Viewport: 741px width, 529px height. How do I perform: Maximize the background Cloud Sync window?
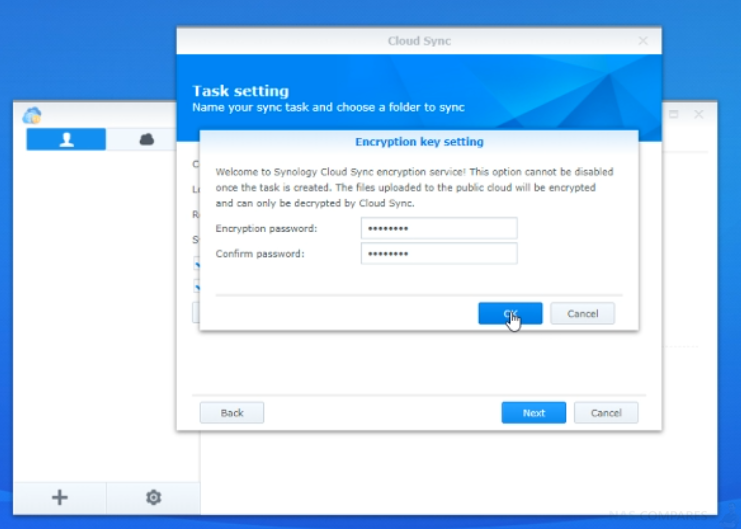click(x=673, y=114)
